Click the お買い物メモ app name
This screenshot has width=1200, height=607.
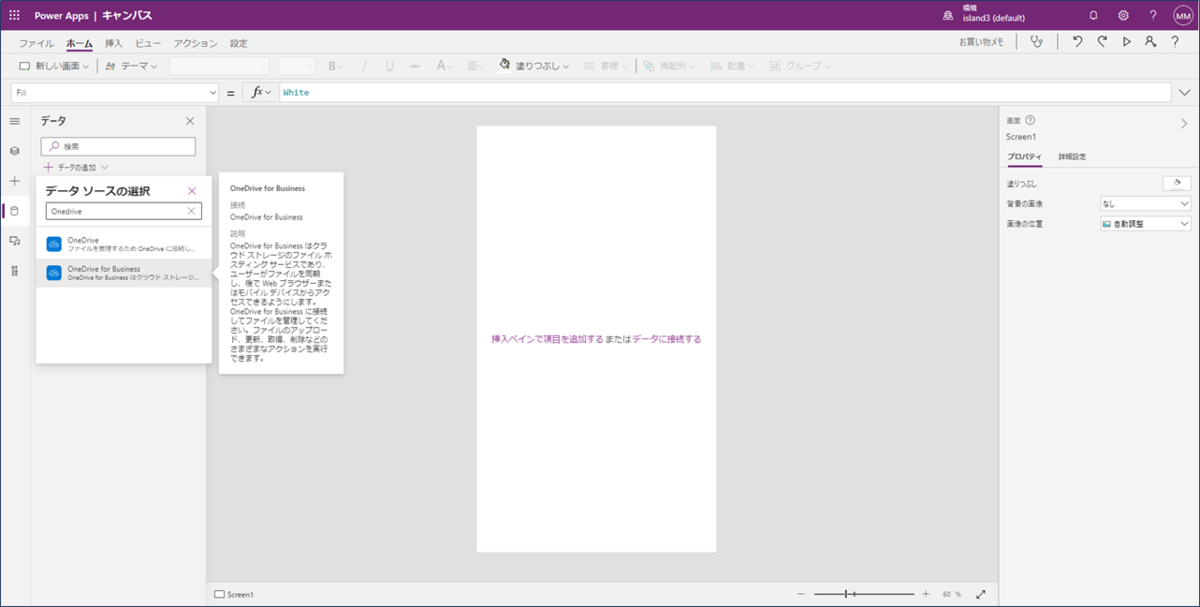981,43
